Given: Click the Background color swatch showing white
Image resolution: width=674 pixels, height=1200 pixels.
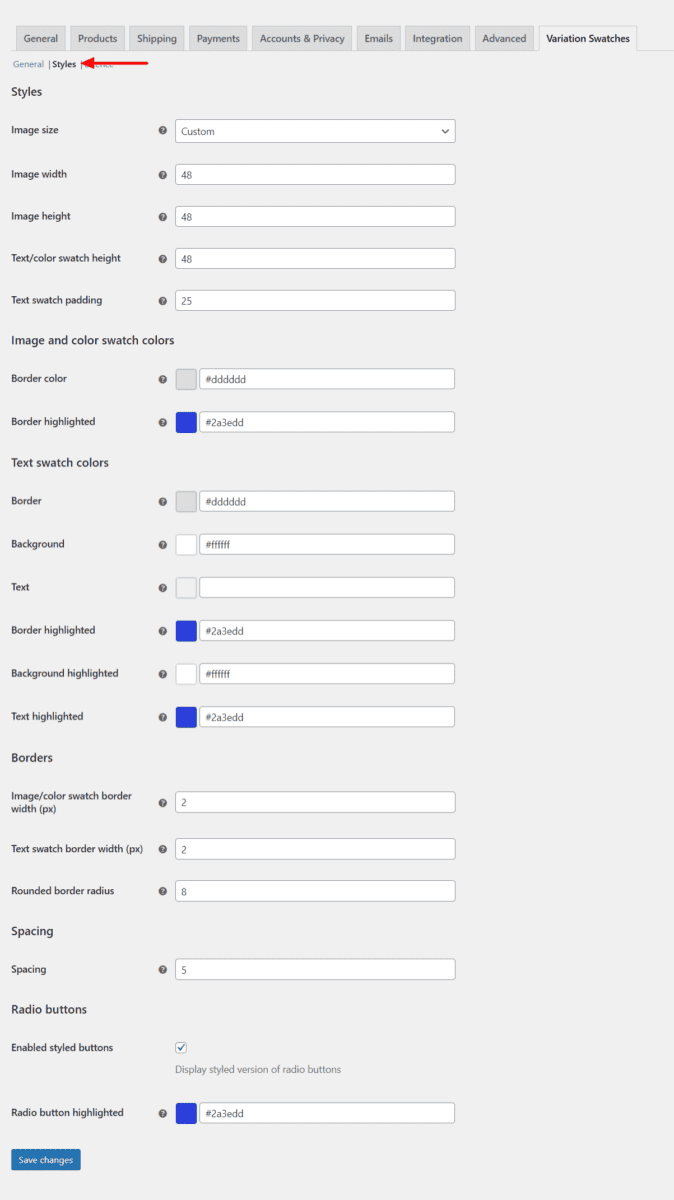Looking at the screenshot, I should point(186,544).
